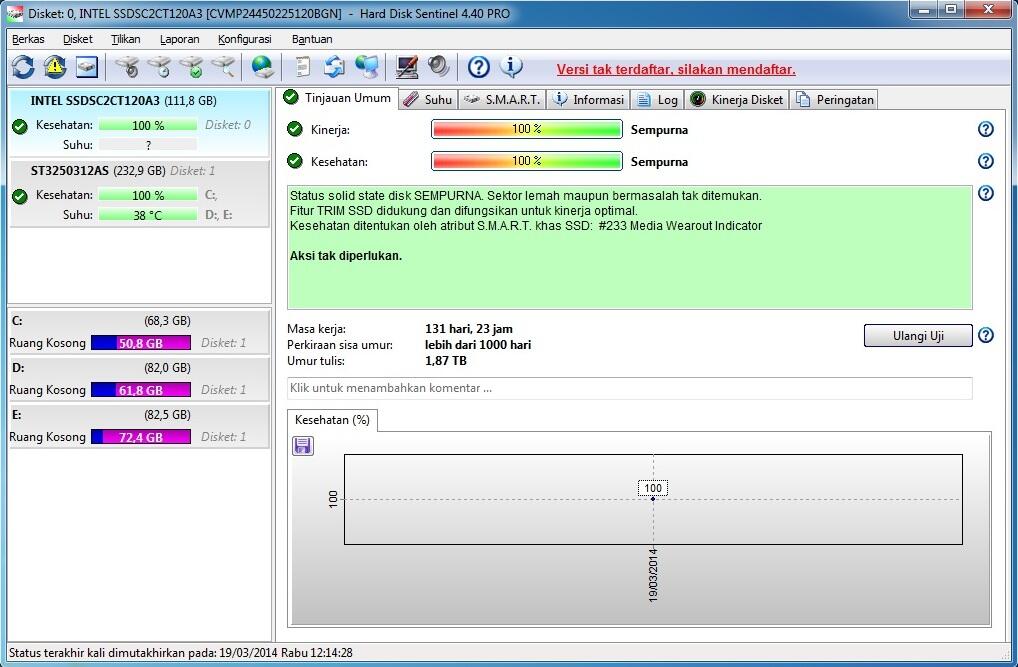Click the disk with green checkmark icon
The width and height of the screenshot is (1018, 667).
[x=191, y=67]
